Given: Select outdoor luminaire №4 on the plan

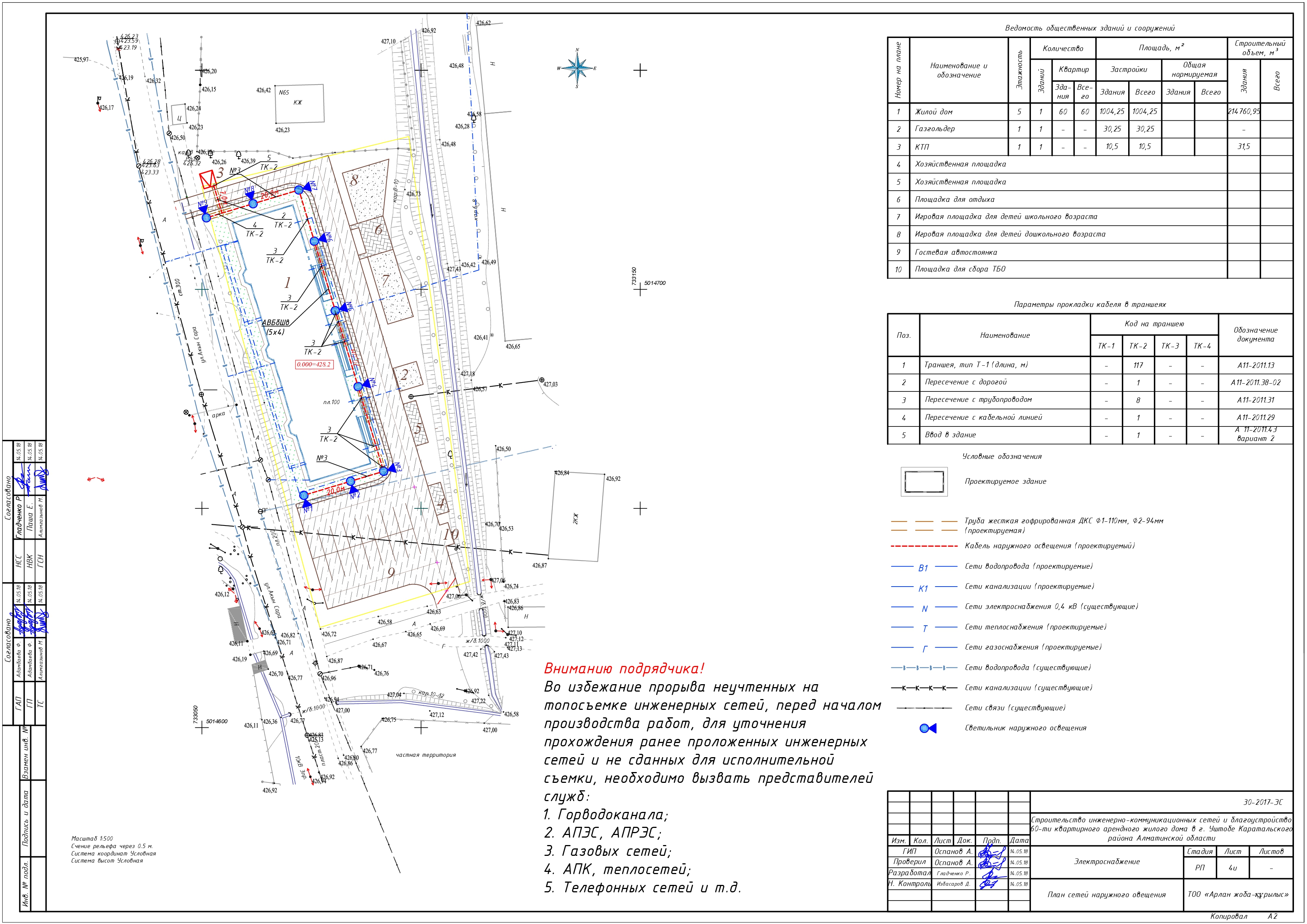Looking at the screenshot, I should click(x=359, y=386).
